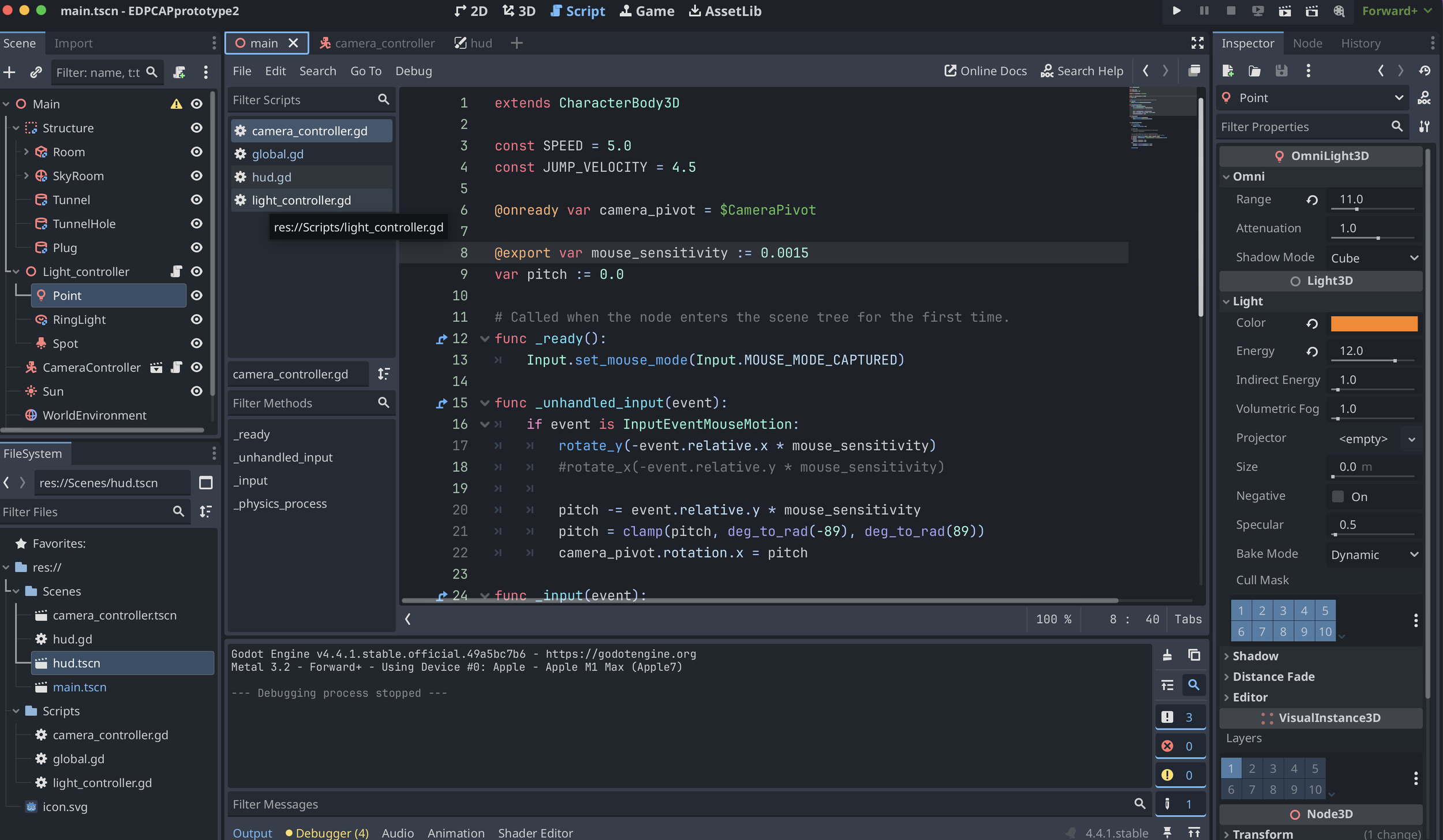Open script attached to Light_controller node
The height and width of the screenshot is (840, 1443).
point(177,272)
